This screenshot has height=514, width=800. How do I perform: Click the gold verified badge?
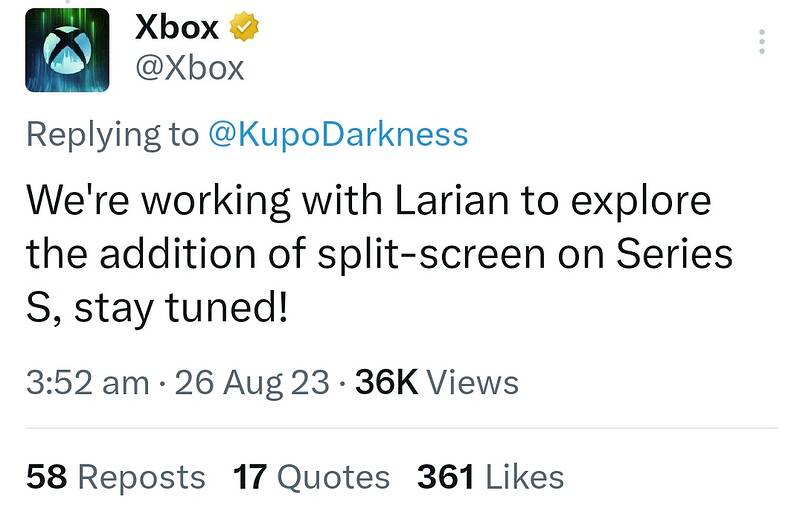[x=244, y=28]
